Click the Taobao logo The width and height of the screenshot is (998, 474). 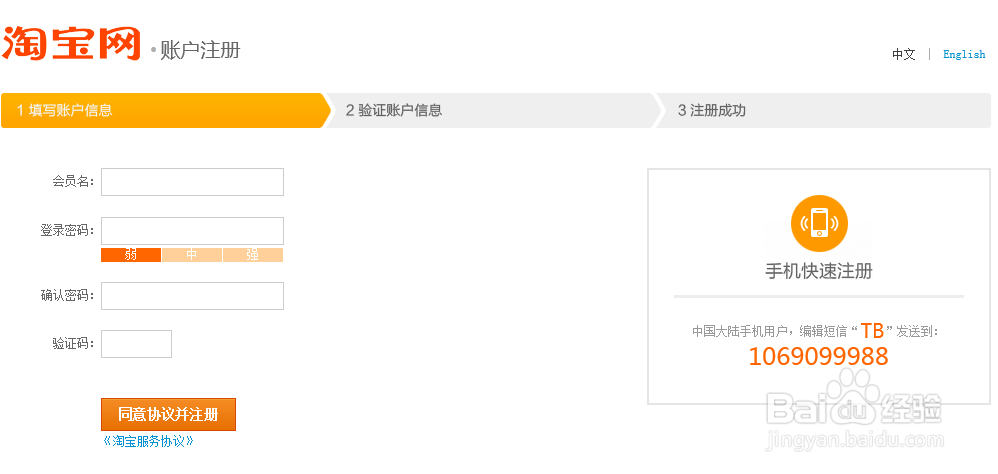[x=72, y=44]
